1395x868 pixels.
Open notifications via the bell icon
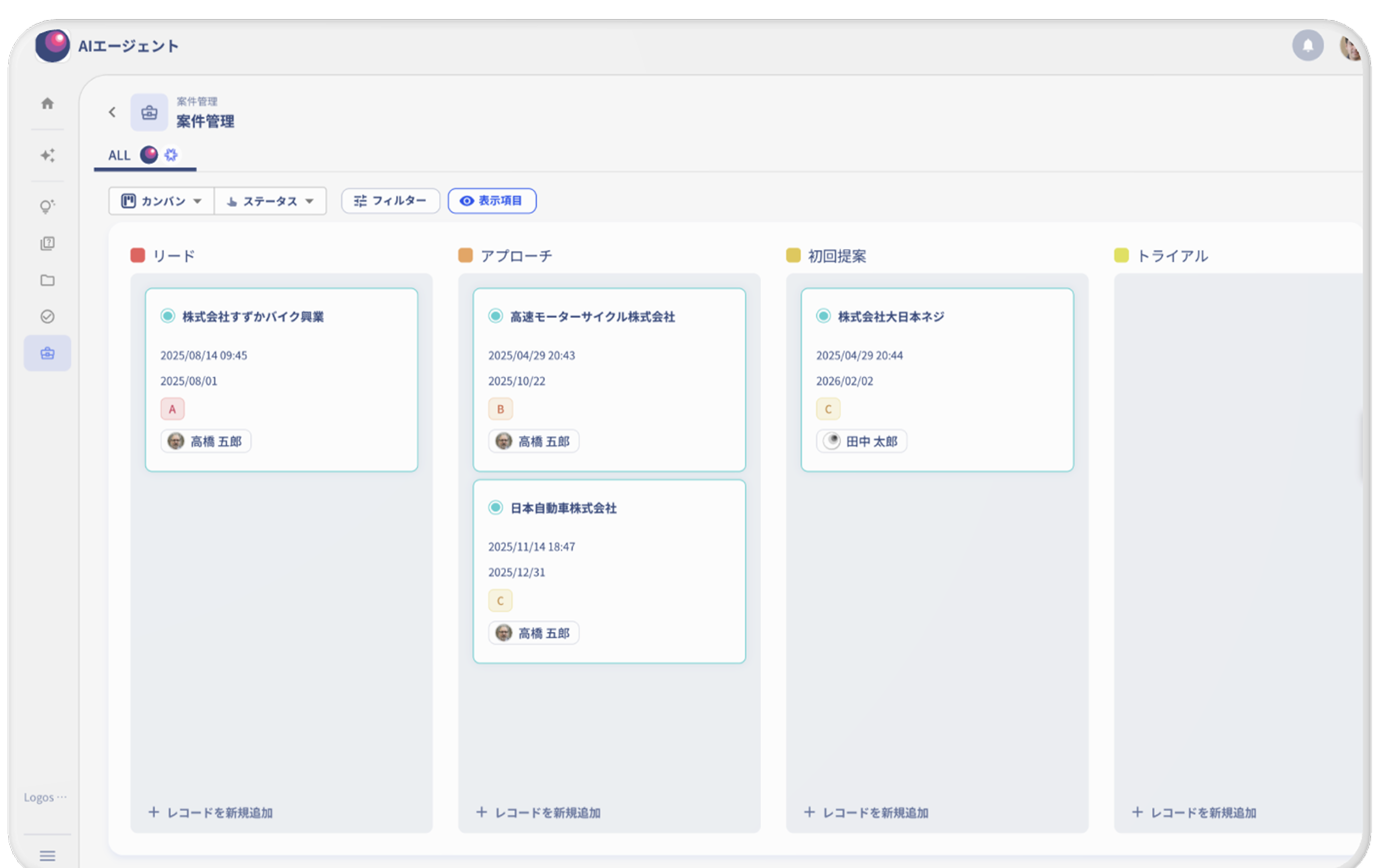tap(1308, 45)
